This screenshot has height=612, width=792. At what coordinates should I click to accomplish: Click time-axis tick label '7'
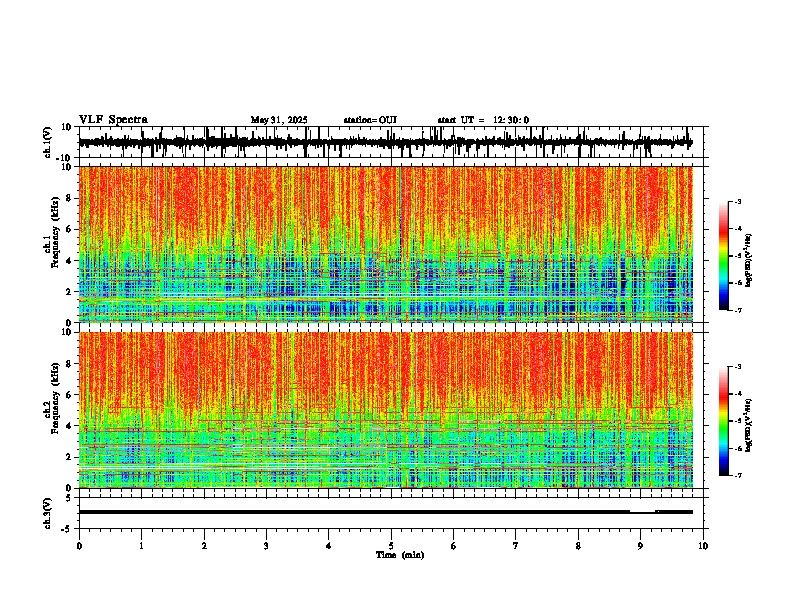pos(516,546)
